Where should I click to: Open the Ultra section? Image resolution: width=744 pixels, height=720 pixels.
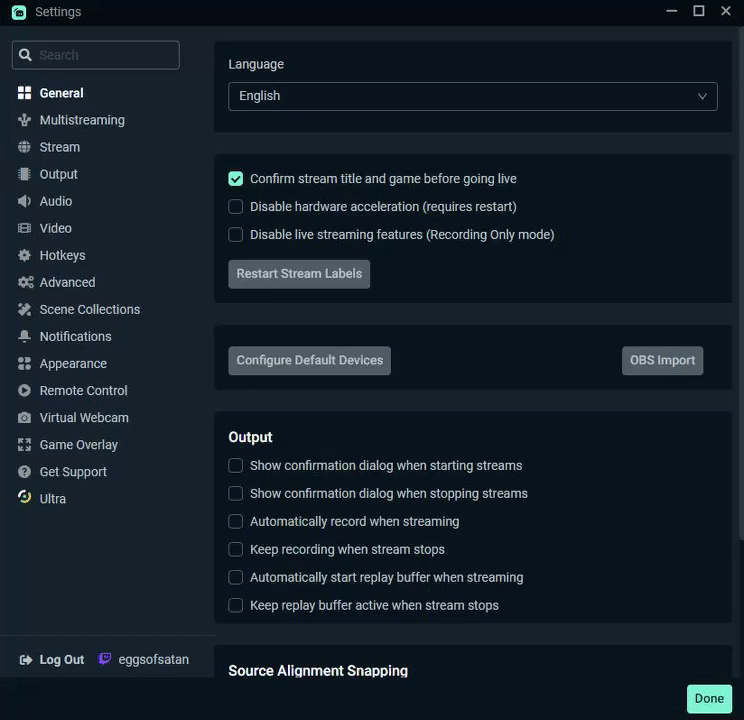pos(53,499)
